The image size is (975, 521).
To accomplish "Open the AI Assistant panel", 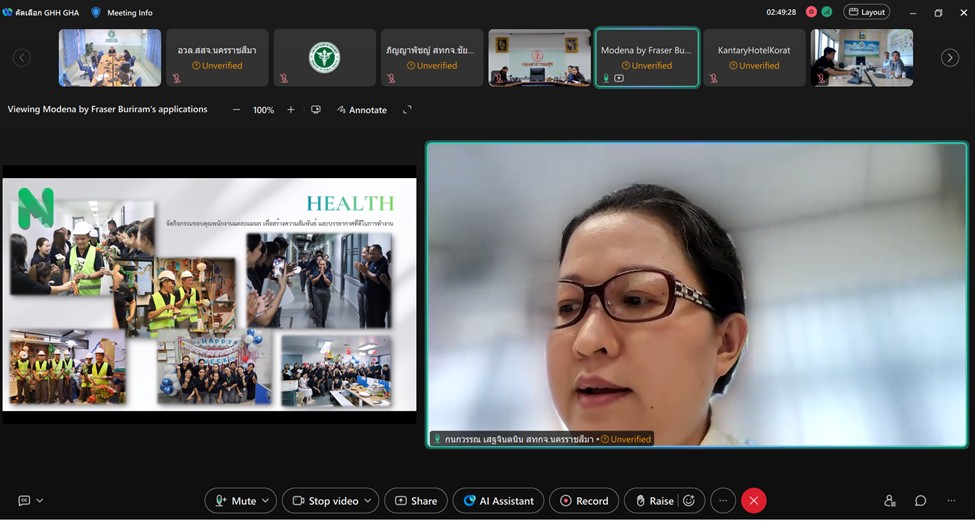I will click(x=498, y=501).
